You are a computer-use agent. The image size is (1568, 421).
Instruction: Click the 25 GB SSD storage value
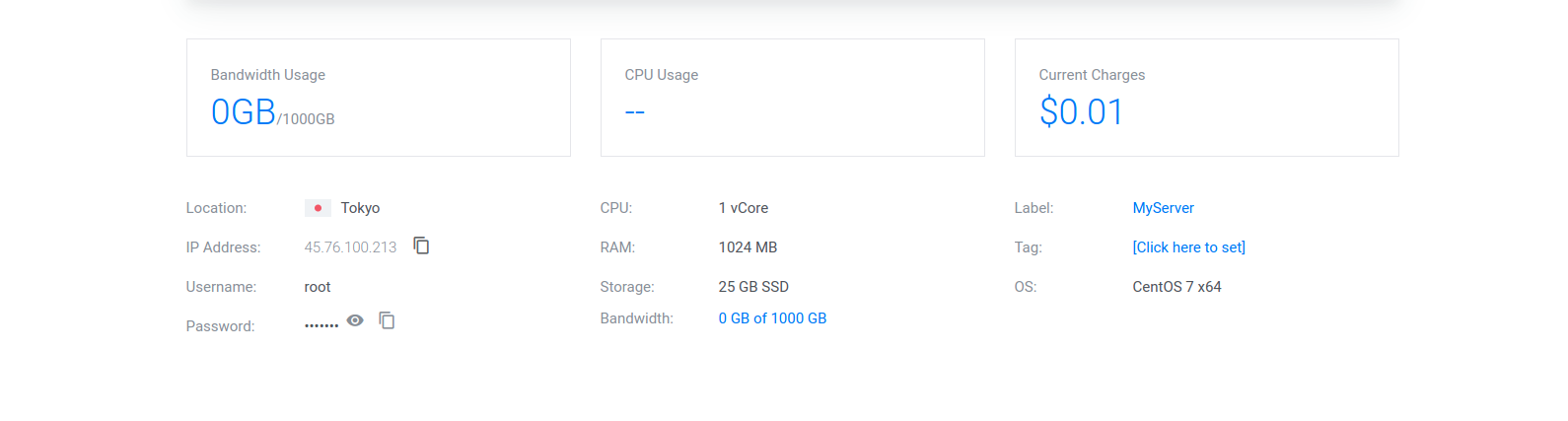pyautogui.click(x=753, y=287)
